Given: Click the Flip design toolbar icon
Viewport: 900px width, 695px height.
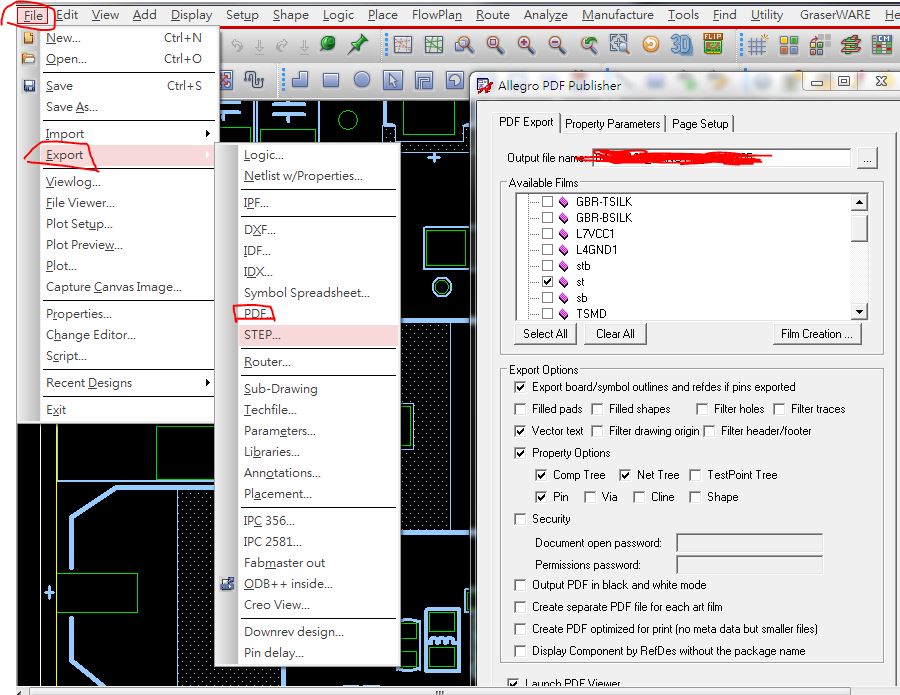Looking at the screenshot, I should pos(713,45).
